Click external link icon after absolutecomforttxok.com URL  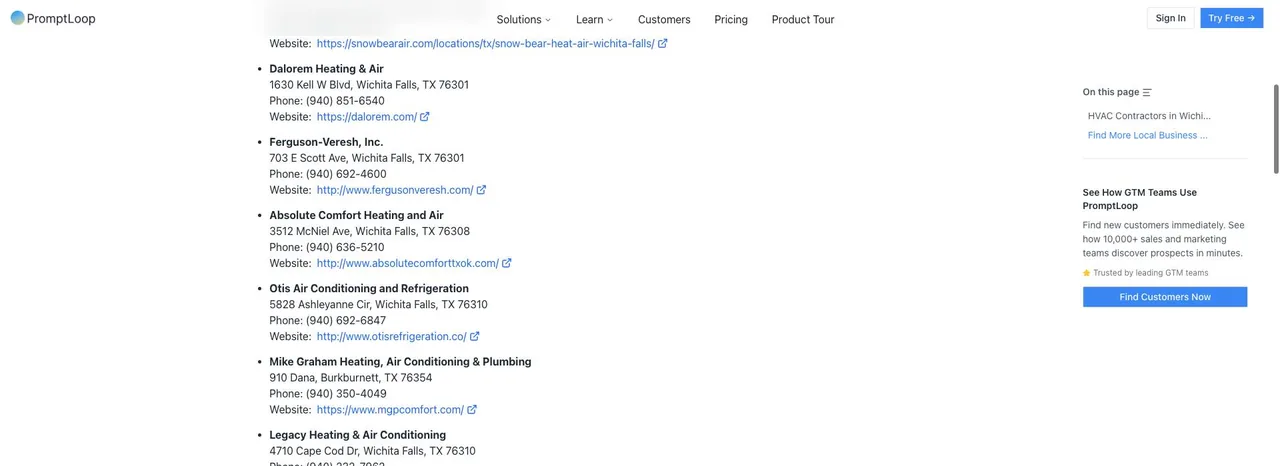coord(507,263)
